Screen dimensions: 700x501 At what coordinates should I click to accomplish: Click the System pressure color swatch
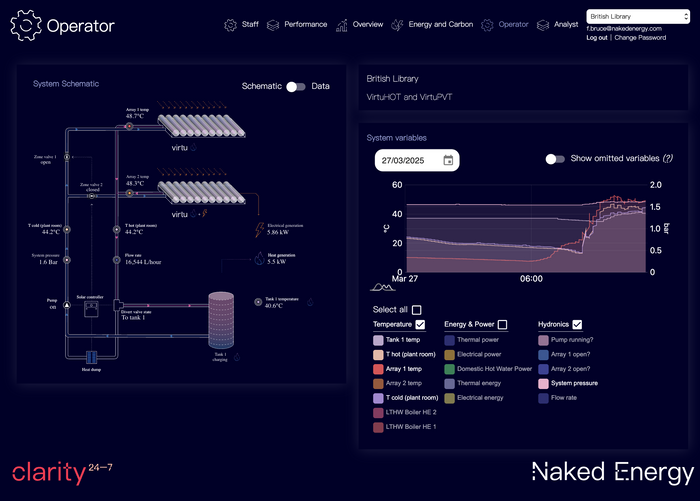click(543, 384)
